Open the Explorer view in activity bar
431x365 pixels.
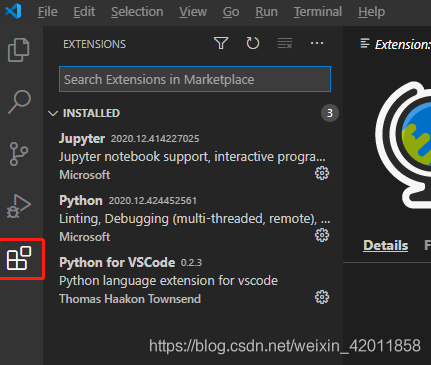click(19, 50)
